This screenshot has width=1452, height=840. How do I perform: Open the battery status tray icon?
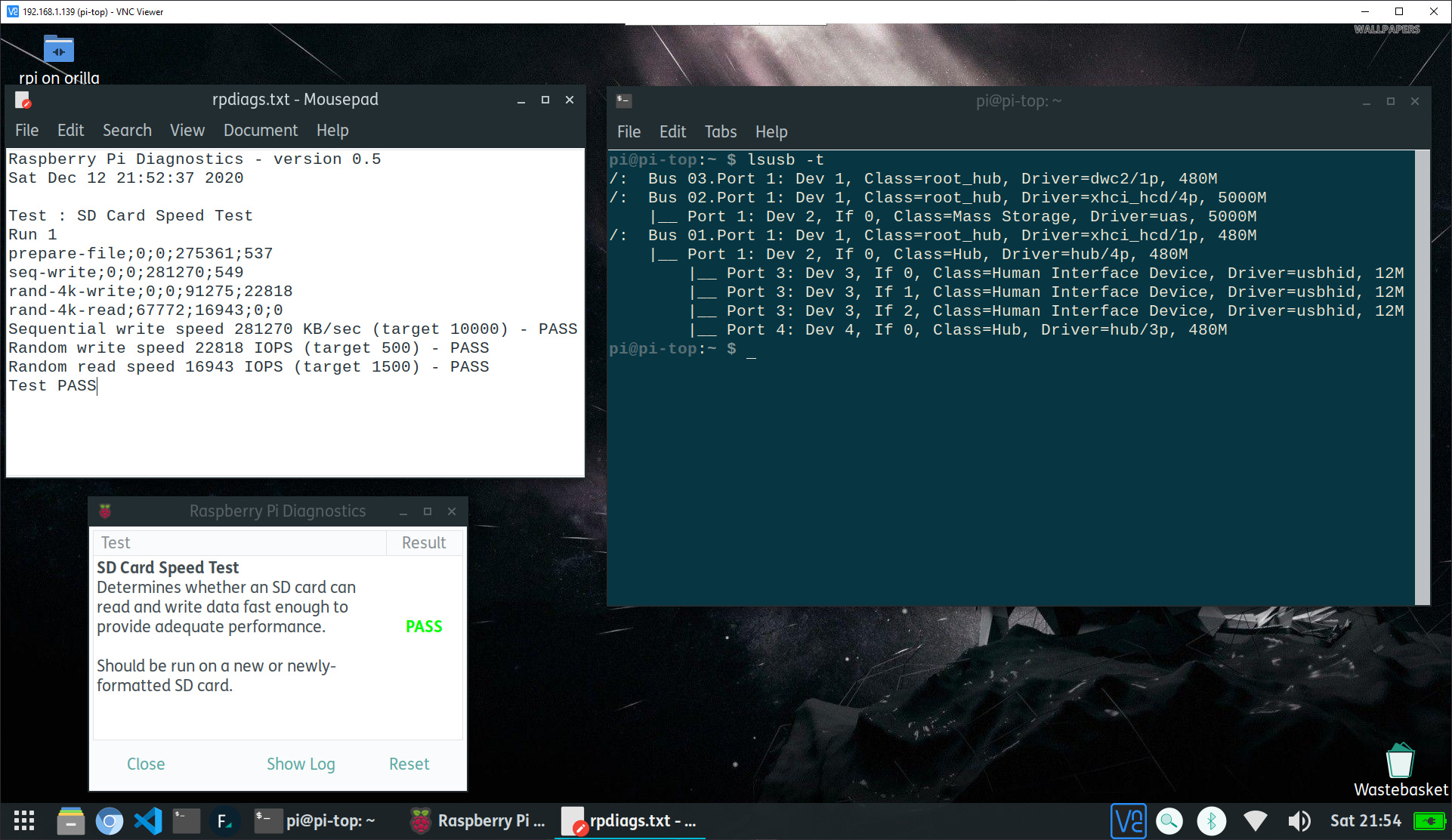coord(1429,821)
